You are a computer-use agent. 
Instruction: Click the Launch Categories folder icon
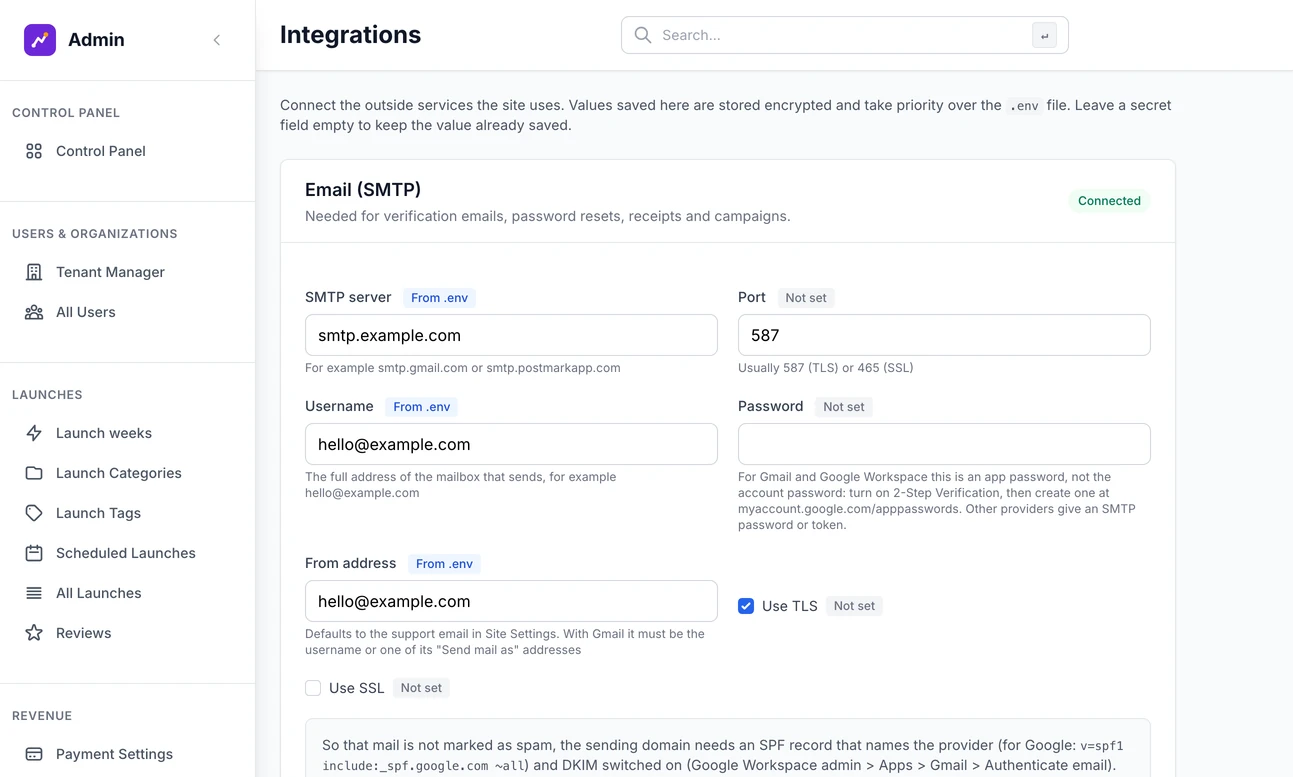tap(34, 473)
